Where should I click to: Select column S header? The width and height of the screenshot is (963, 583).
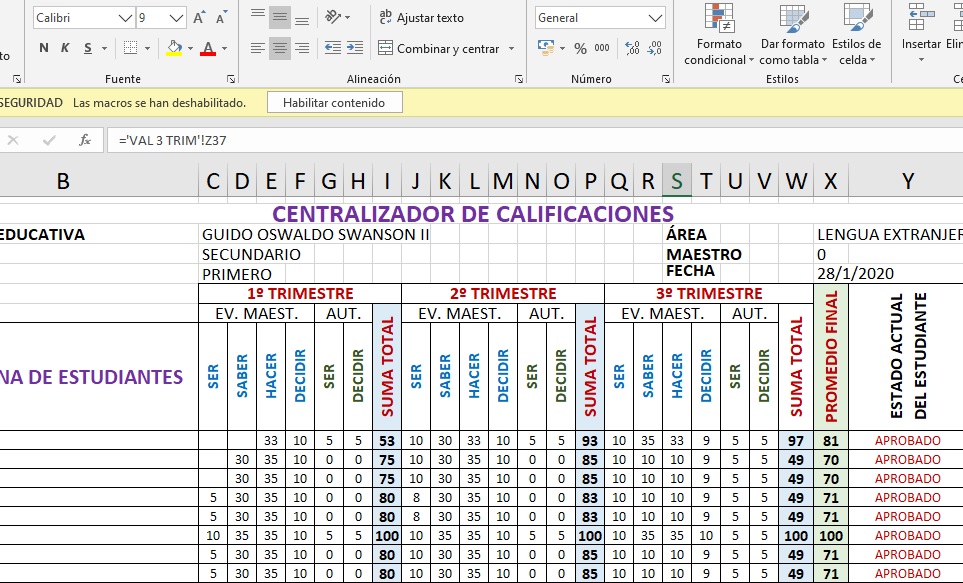coord(677,181)
